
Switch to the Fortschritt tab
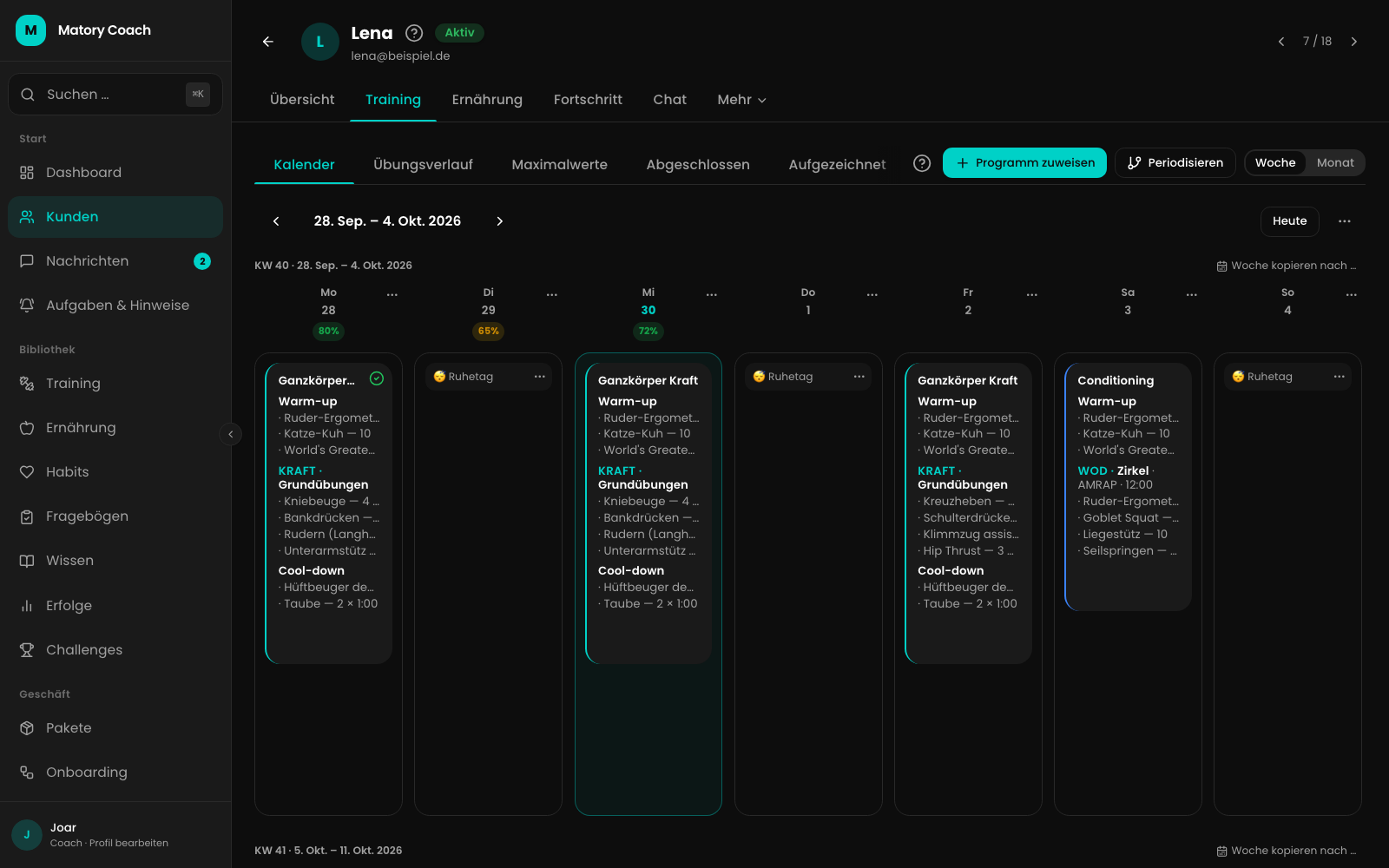tap(588, 100)
